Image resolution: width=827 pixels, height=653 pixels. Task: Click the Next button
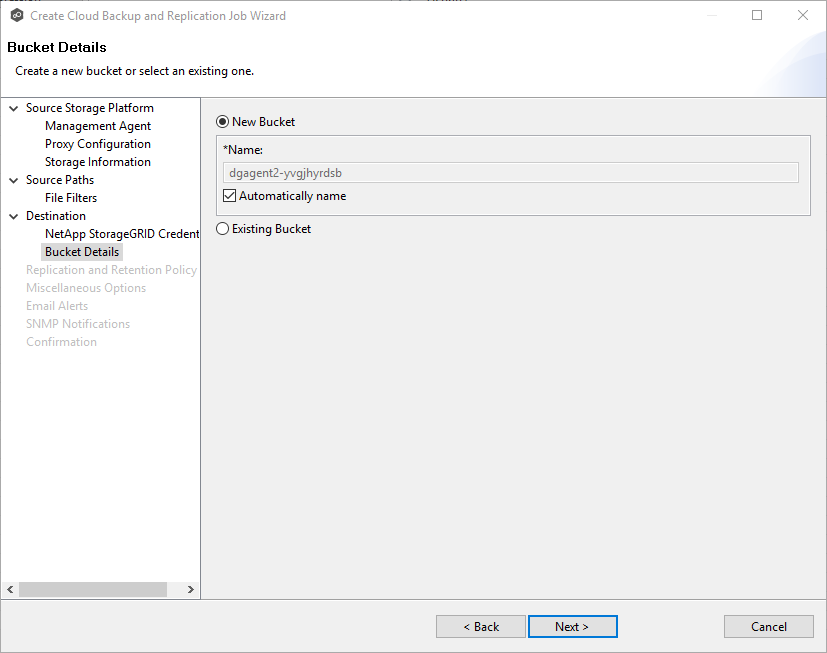click(x=572, y=626)
